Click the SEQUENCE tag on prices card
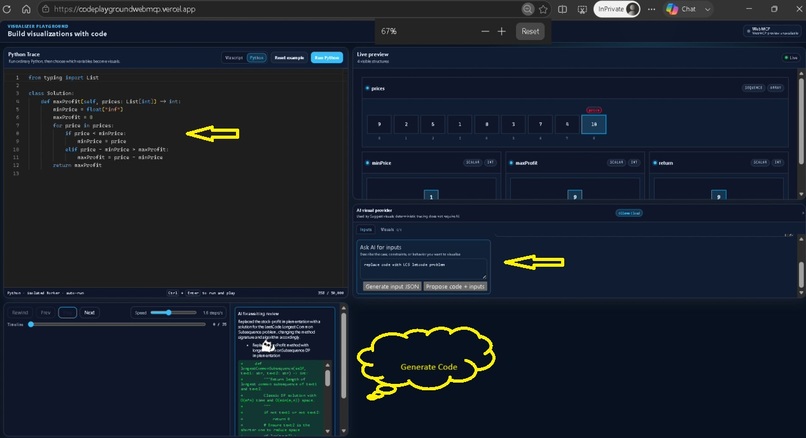806x438 pixels. [754, 88]
